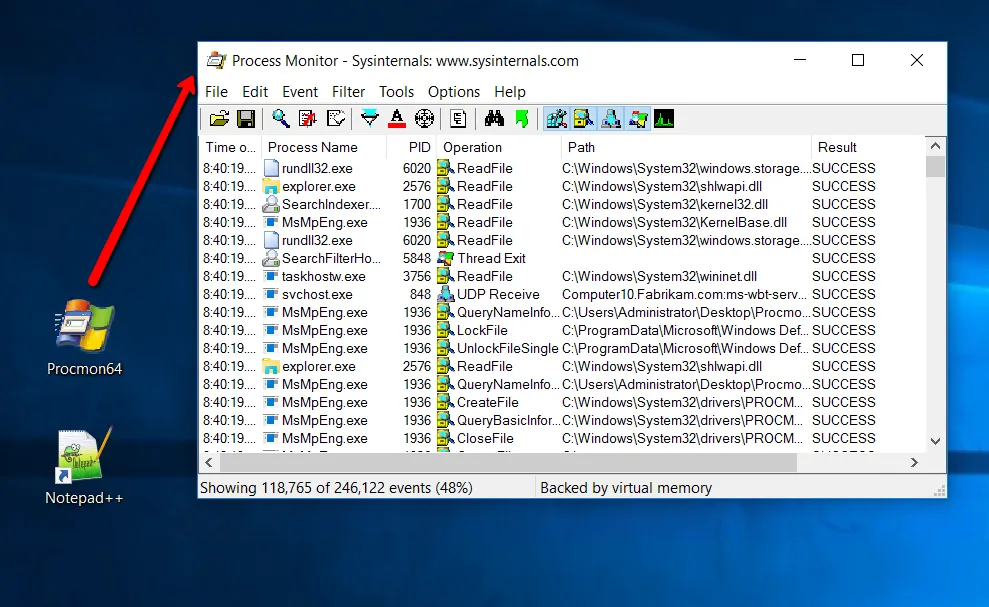Open the Filter menu
989x607 pixels.
click(x=348, y=92)
